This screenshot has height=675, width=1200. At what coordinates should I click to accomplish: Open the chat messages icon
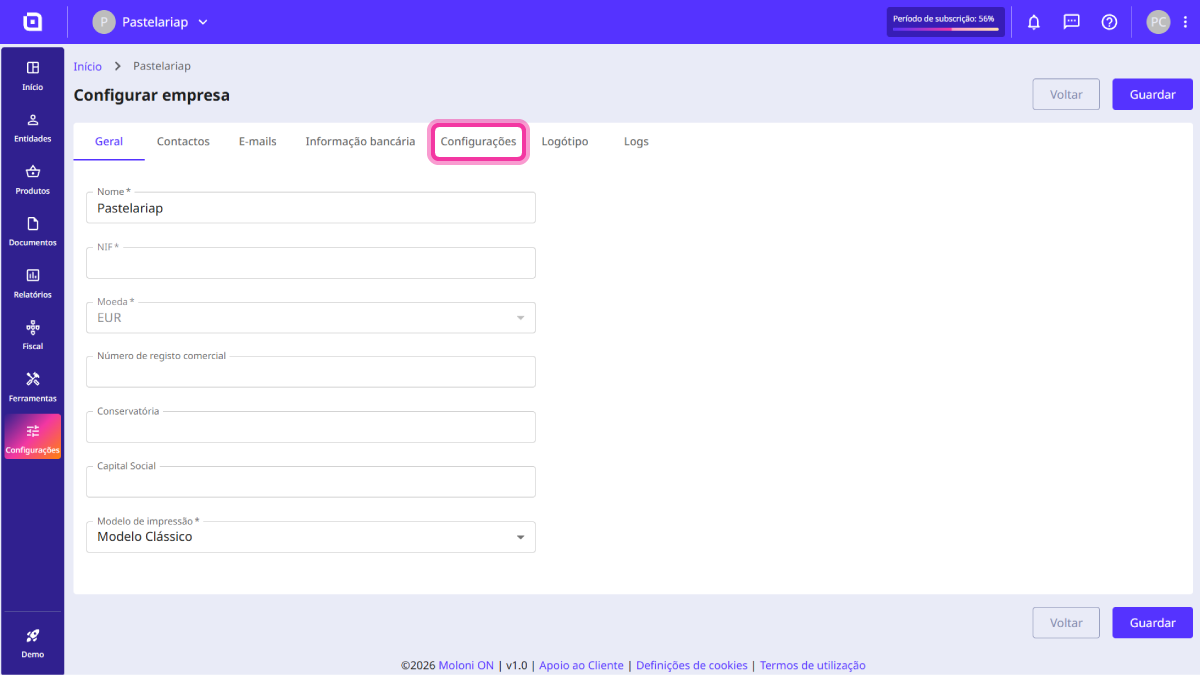(x=1071, y=22)
